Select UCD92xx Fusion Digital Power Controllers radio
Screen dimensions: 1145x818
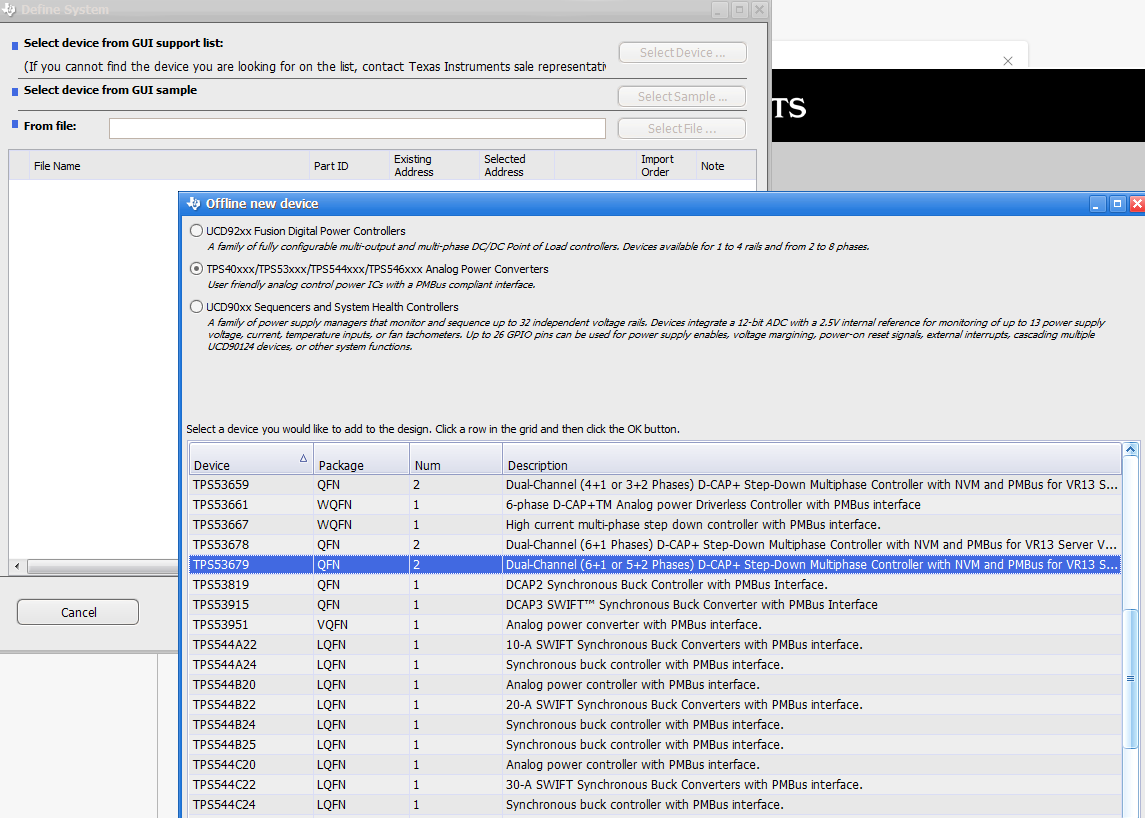[196, 231]
